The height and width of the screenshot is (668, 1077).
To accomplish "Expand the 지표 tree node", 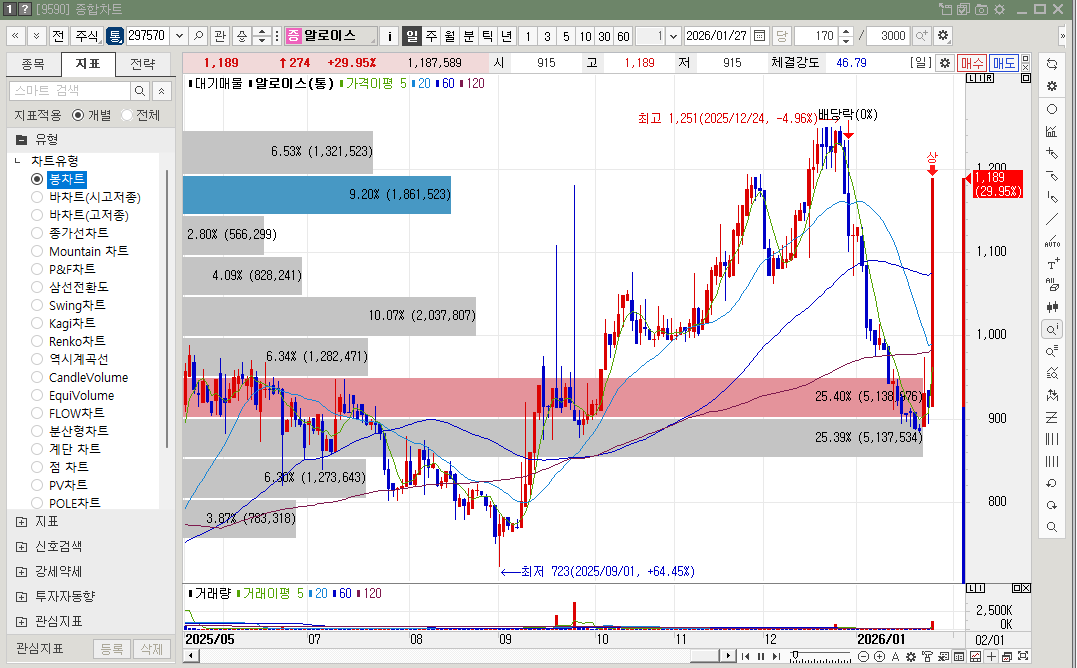I will [21, 522].
